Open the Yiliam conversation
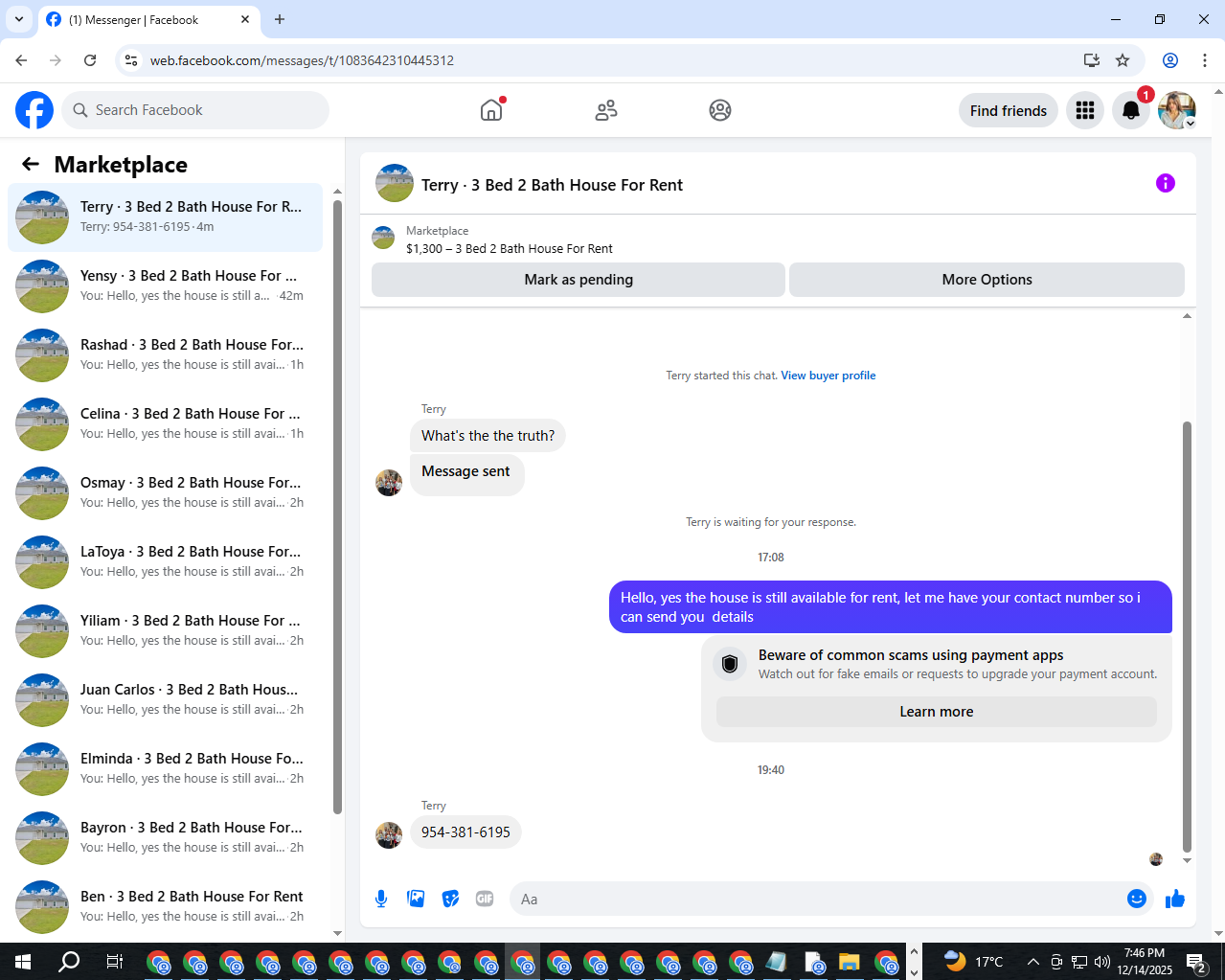The width and height of the screenshot is (1225, 980). click(165, 631)
